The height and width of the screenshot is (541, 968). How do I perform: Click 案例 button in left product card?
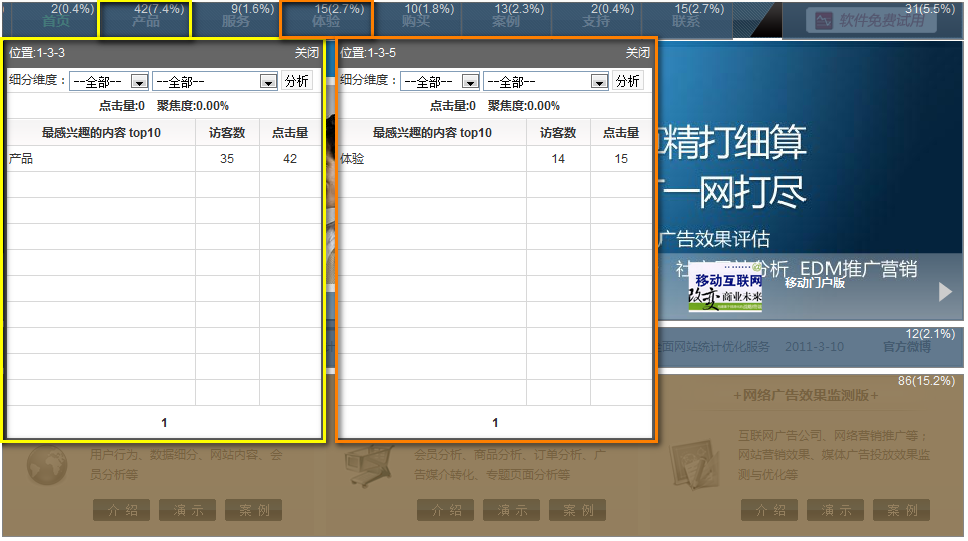pos(254,511)
